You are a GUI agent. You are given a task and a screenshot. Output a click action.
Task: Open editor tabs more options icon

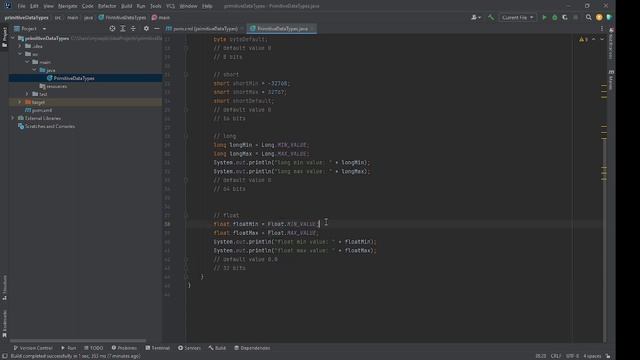(x=602, y=29)
